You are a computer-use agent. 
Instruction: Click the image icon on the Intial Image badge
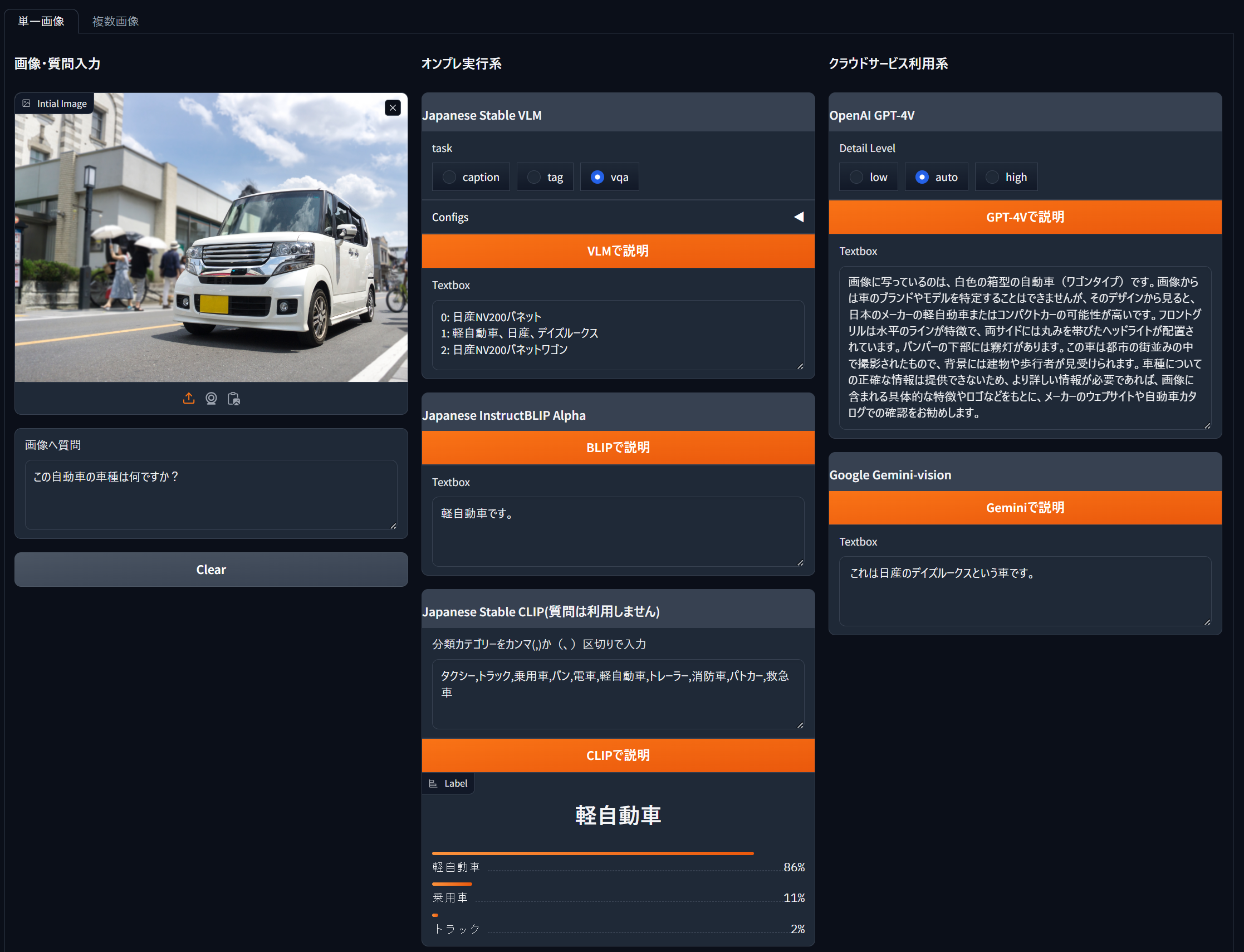pos(26,102)
